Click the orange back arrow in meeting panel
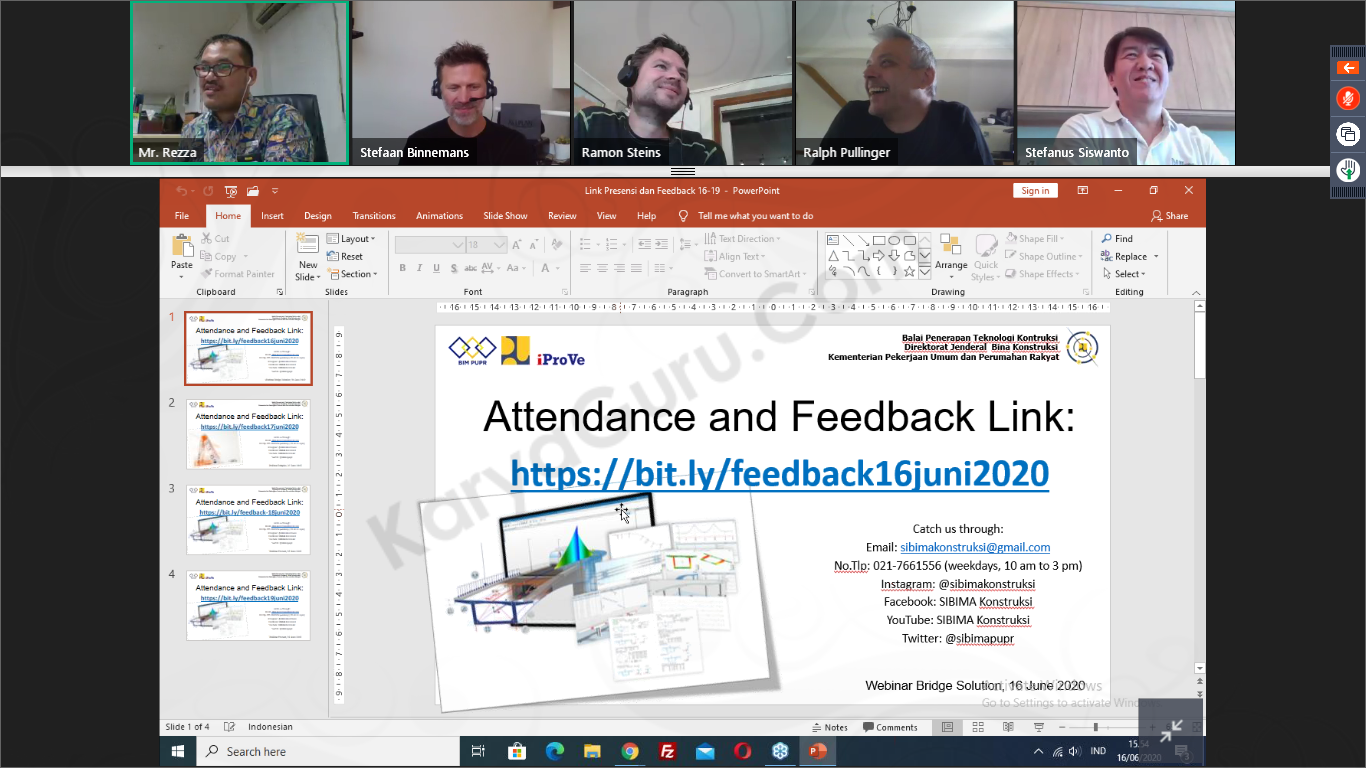 tap(1347, 68)
